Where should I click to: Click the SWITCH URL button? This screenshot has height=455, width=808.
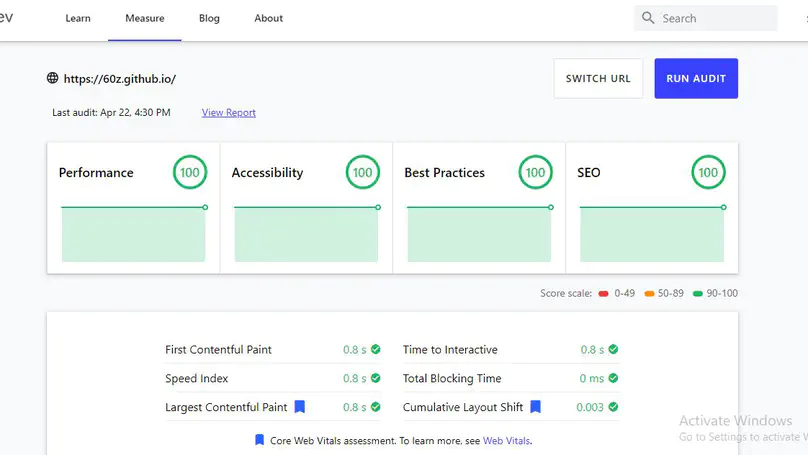pyautogui.click(x=598, y=78)
